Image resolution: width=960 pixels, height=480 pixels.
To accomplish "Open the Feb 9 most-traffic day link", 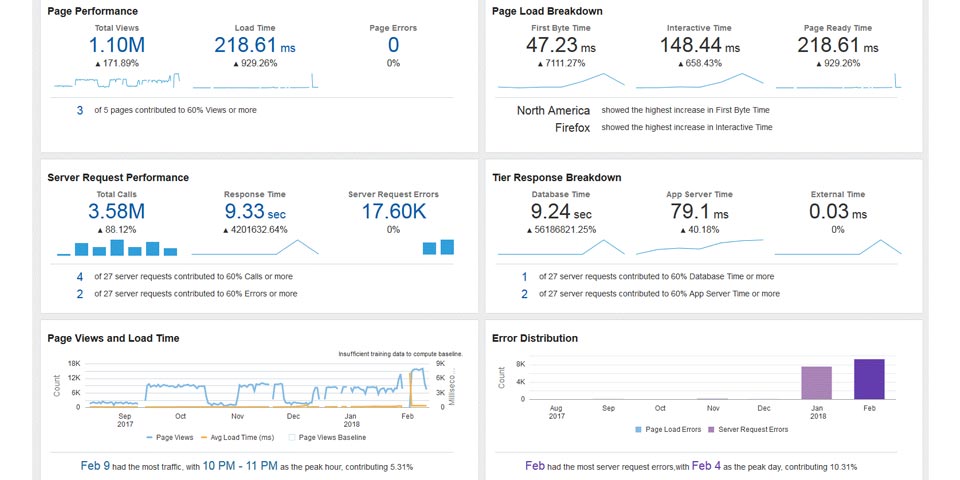I will coord(96,466).
